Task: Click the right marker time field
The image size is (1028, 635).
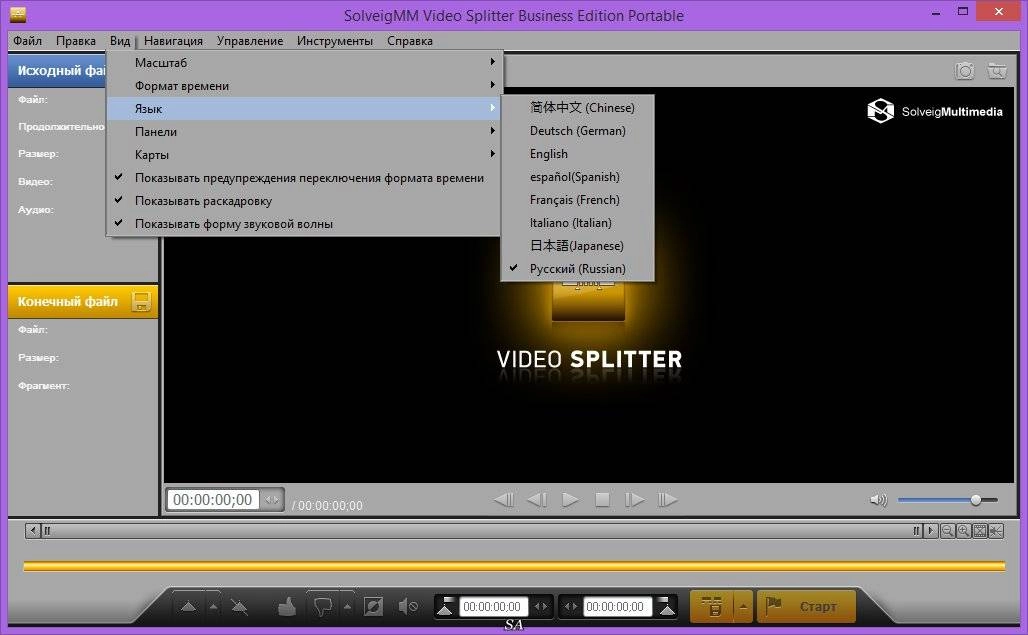Action: point(616,607)
